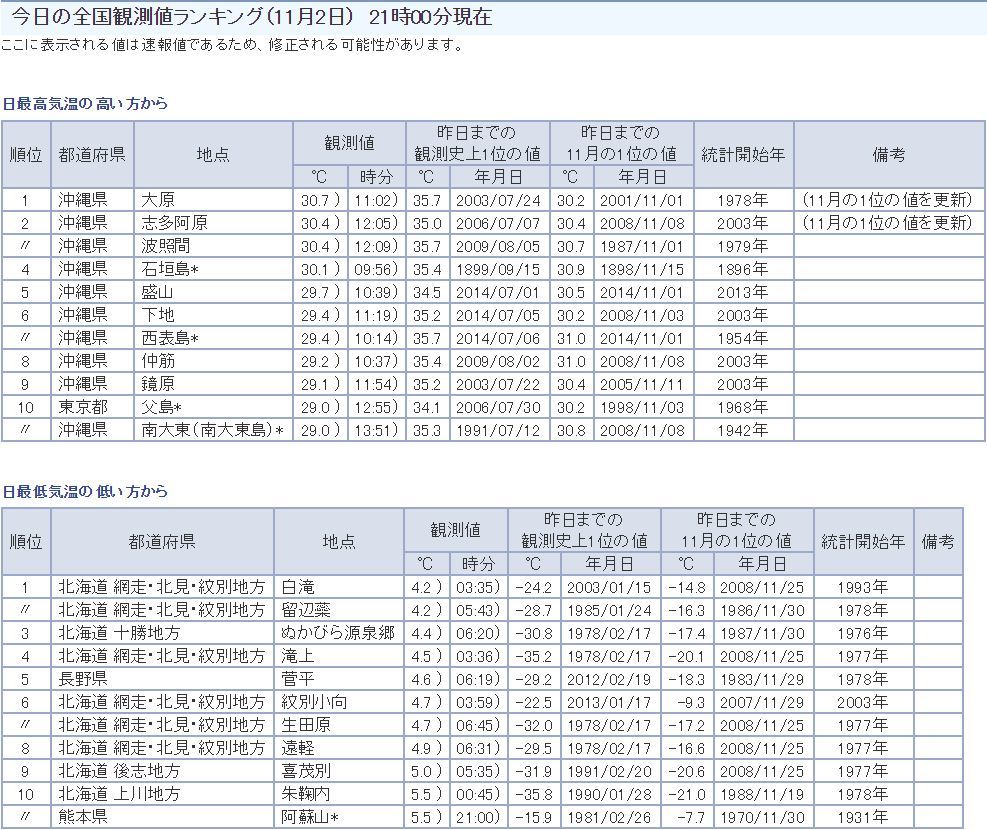The image size is (987, 830).
Task: Click the 備考 header in the highest temperature table
Action: click(x=889, y=154)
